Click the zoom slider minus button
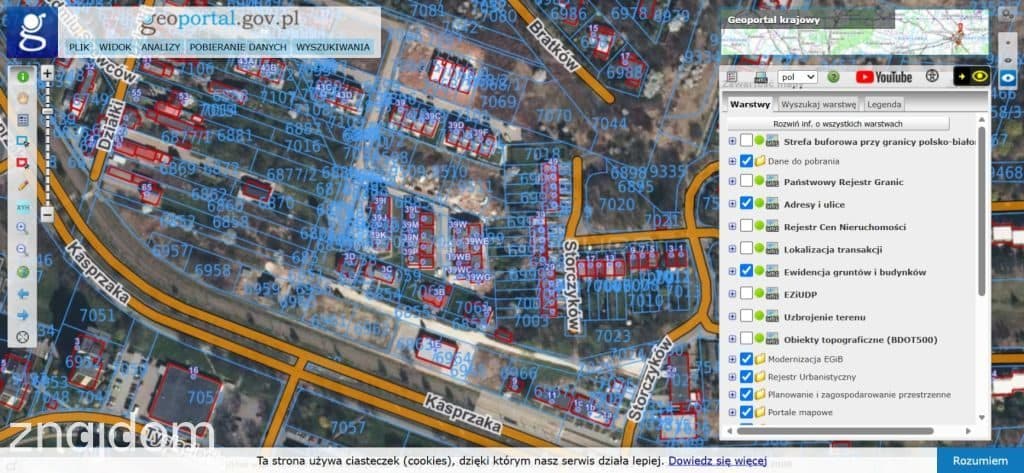 [47, 214]
